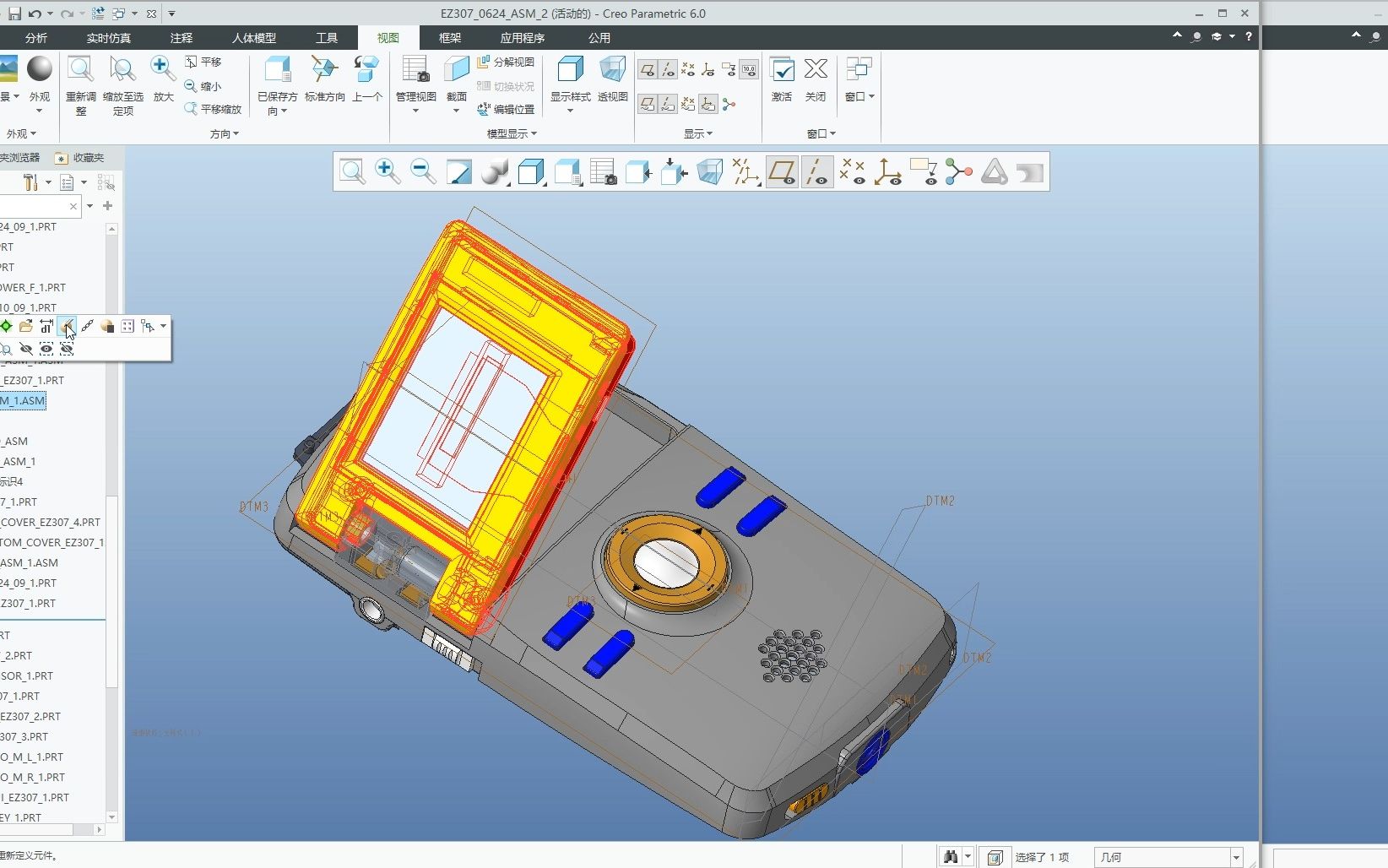Click the ribbon Zoom In (放大) button

pyautogui.click(x=163, y=79)
